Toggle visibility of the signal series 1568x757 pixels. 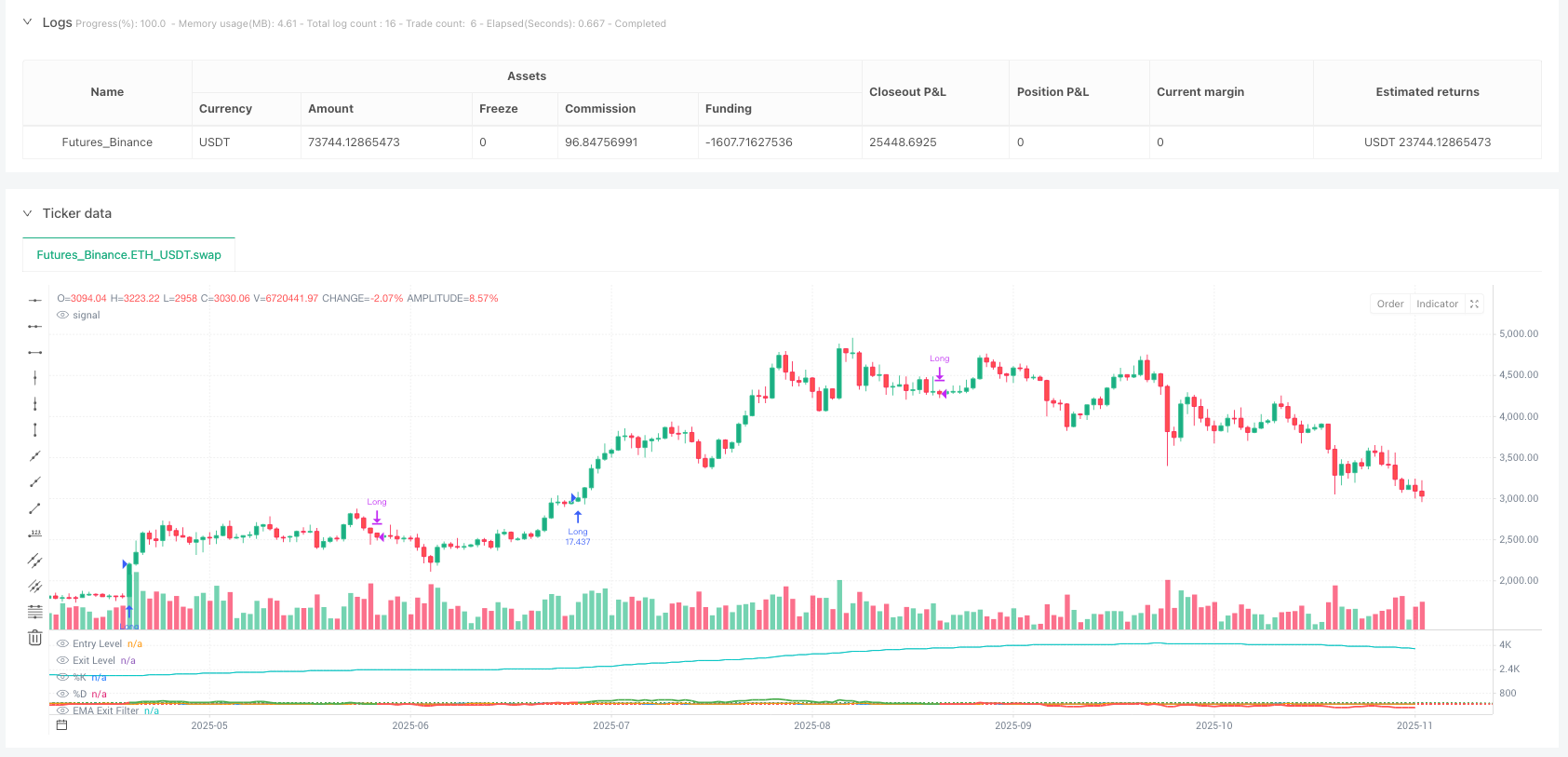click(62, 315)
